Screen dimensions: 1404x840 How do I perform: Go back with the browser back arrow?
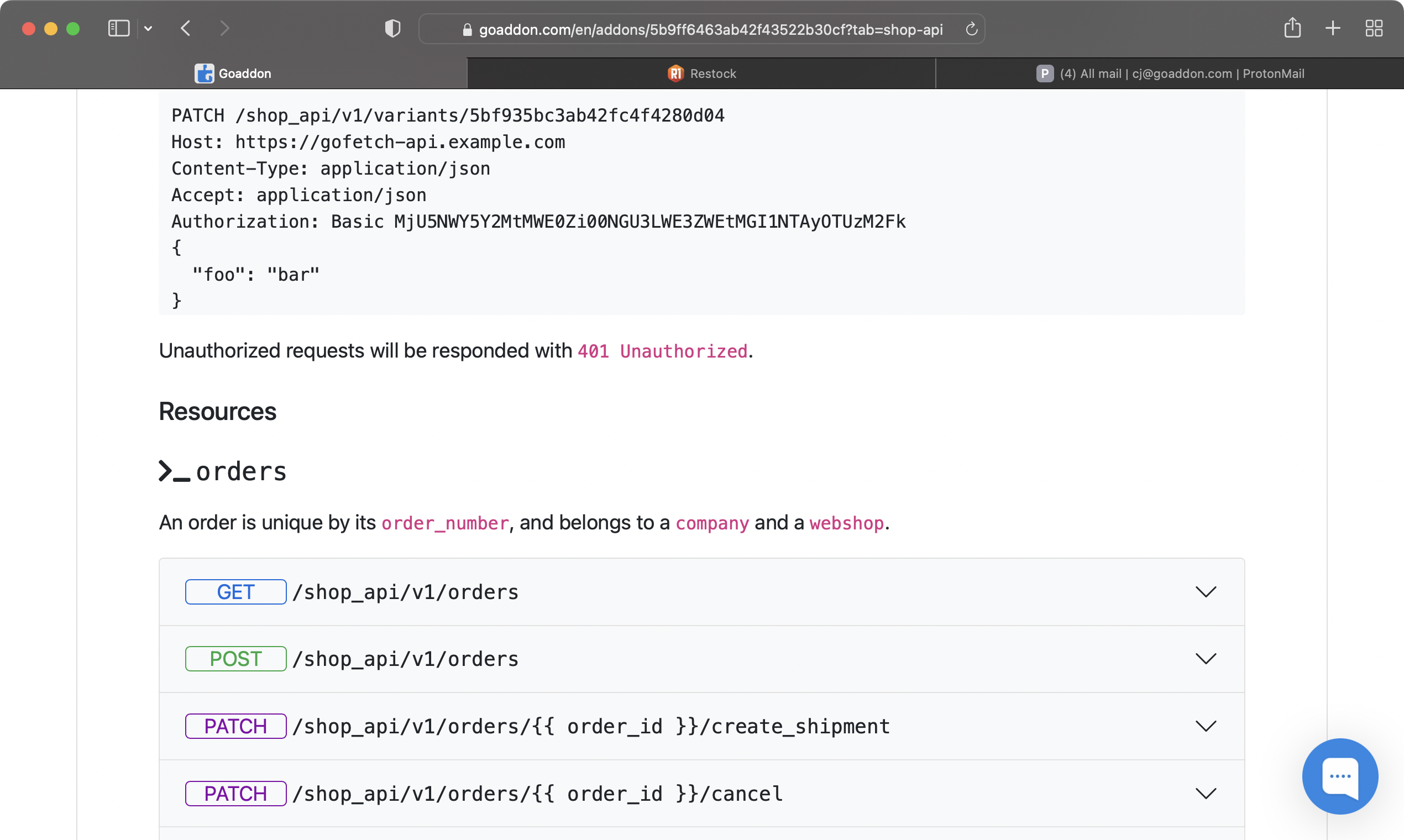coord(186,28)
